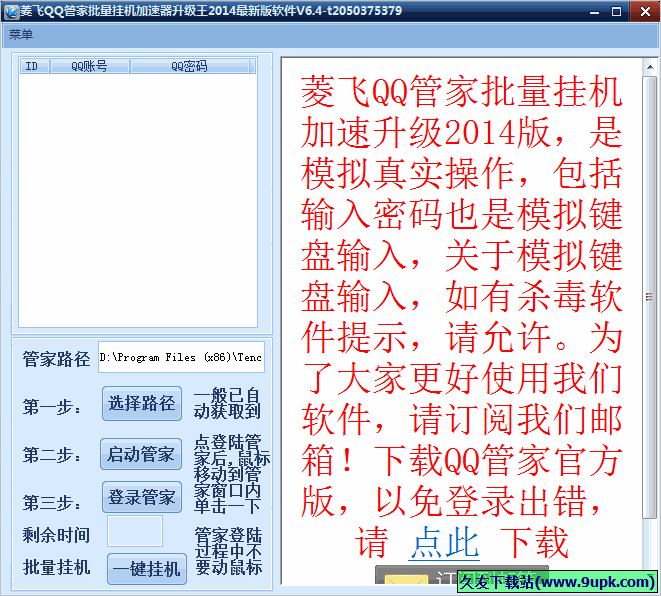The width and height of the screenshot is (661, 596).
Task: Click the 第三步: label
Action: click(x=51, y=503)
